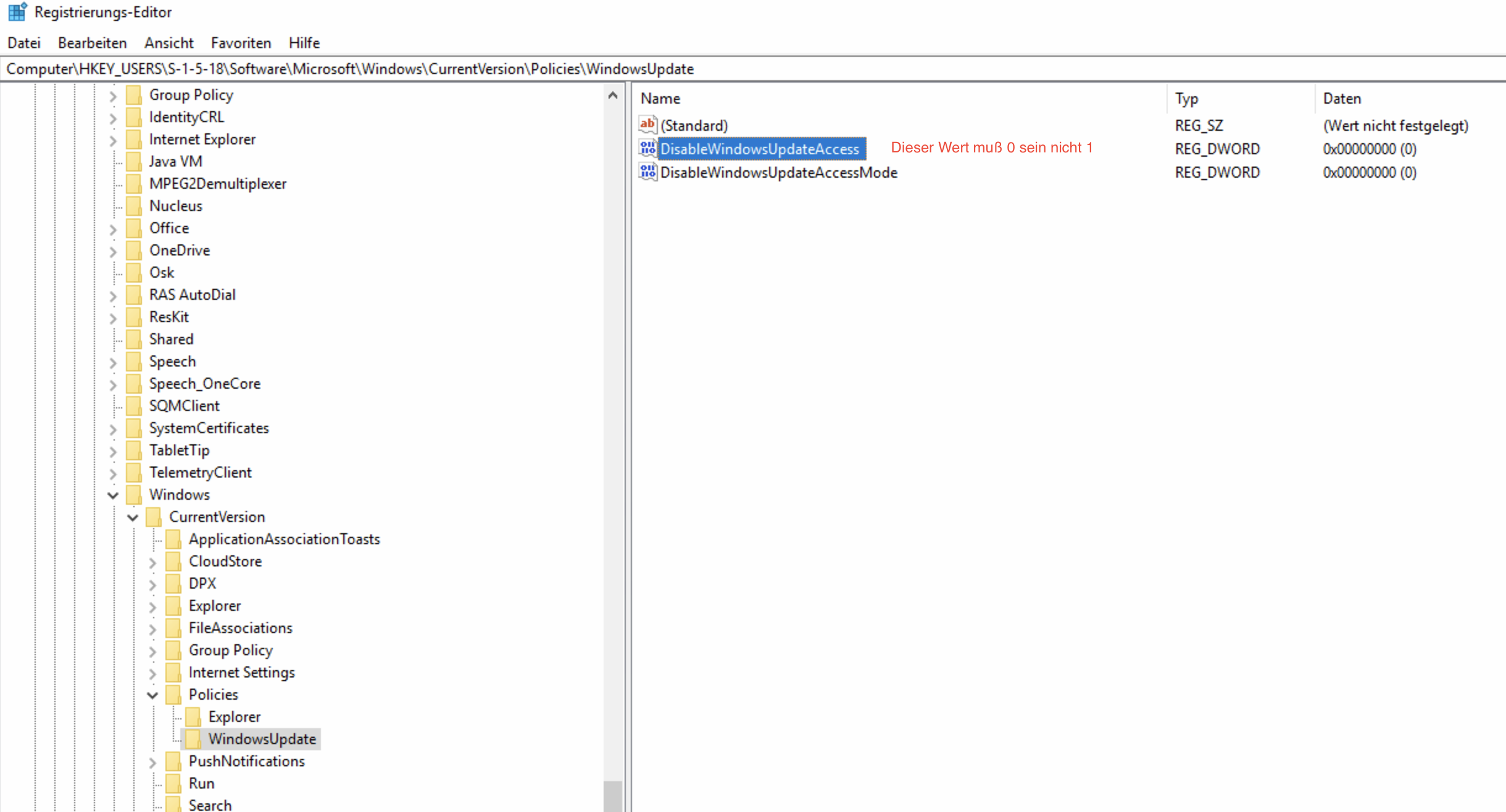Click the TelemetryClient folder icon
1506x812 pixels.
pos(134,472)
